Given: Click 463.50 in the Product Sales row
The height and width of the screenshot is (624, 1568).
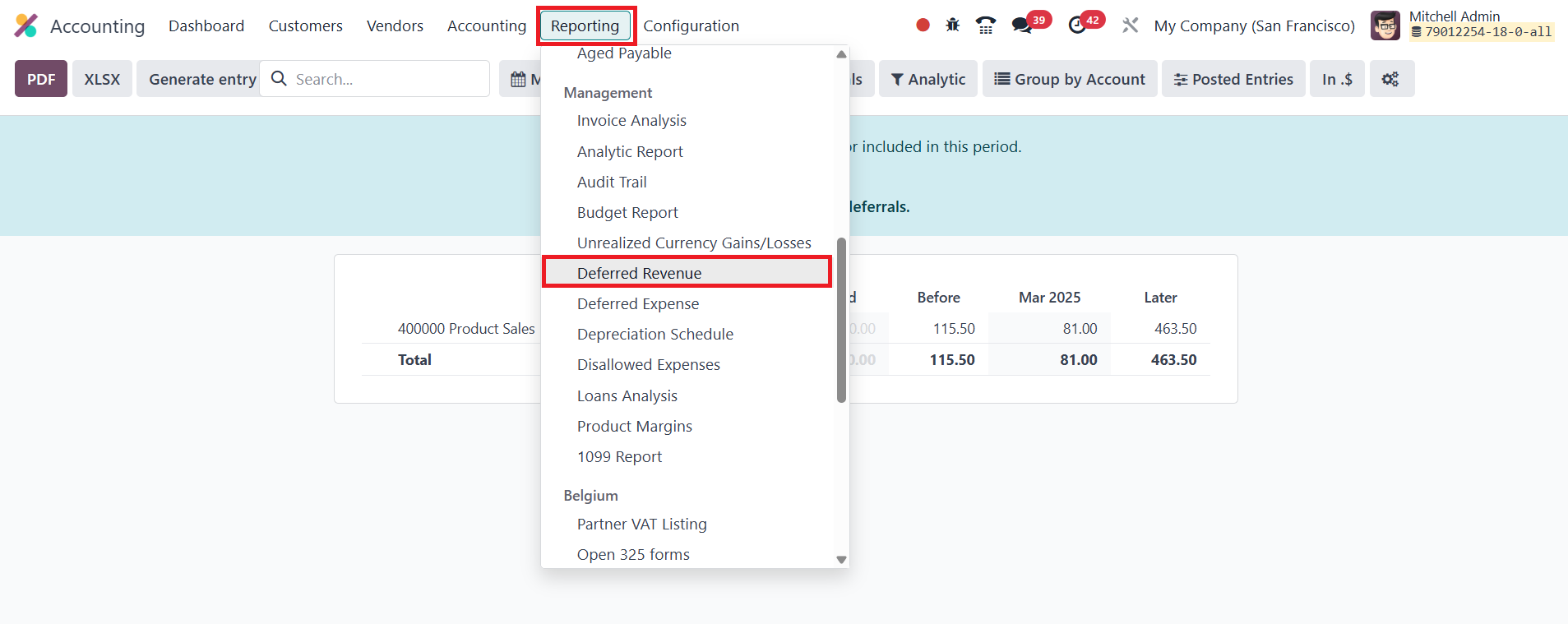Looking at the screenshot, I should 1176,328.
